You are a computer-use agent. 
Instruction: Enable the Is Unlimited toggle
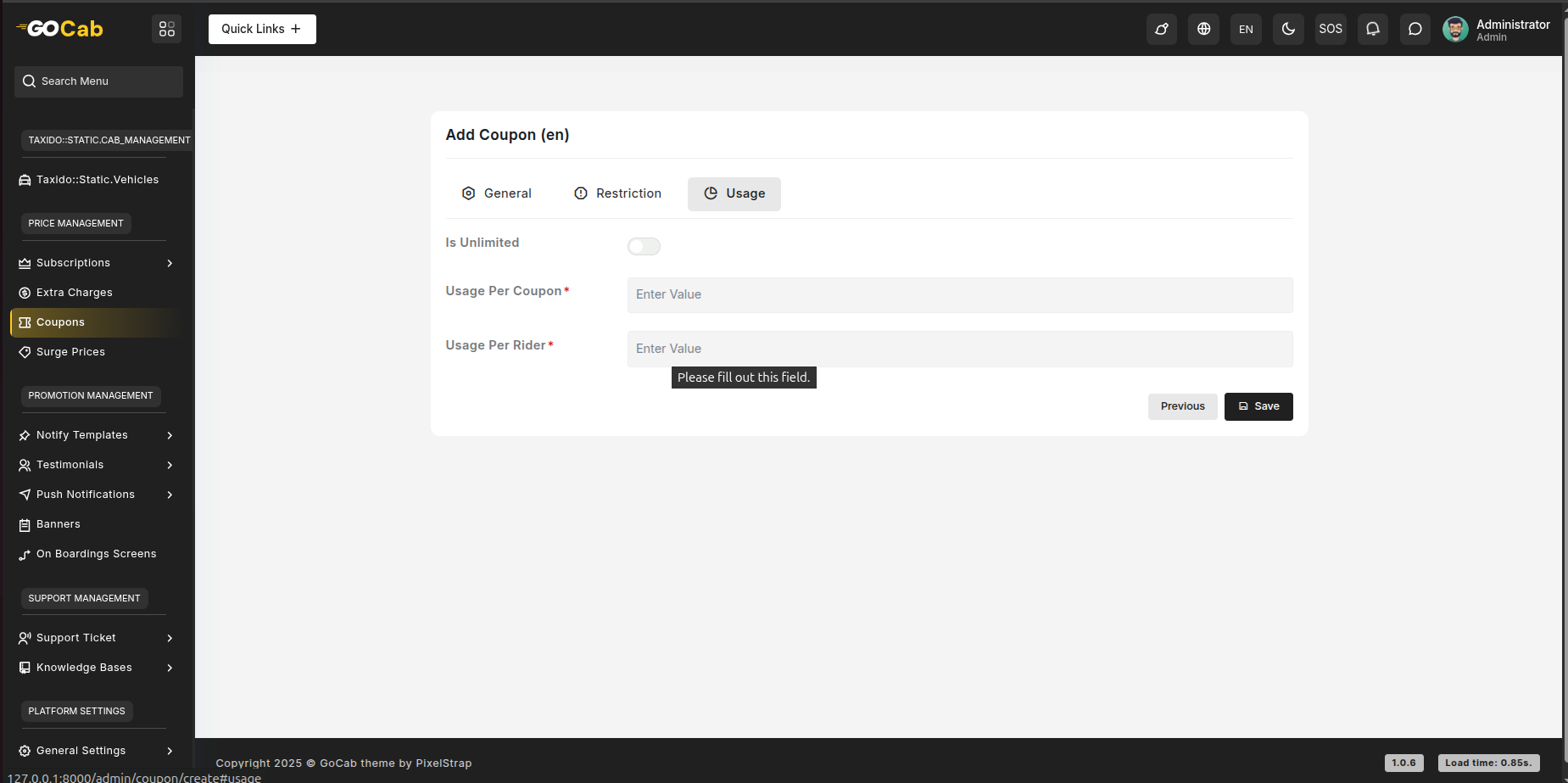click(x=644, y=246)
